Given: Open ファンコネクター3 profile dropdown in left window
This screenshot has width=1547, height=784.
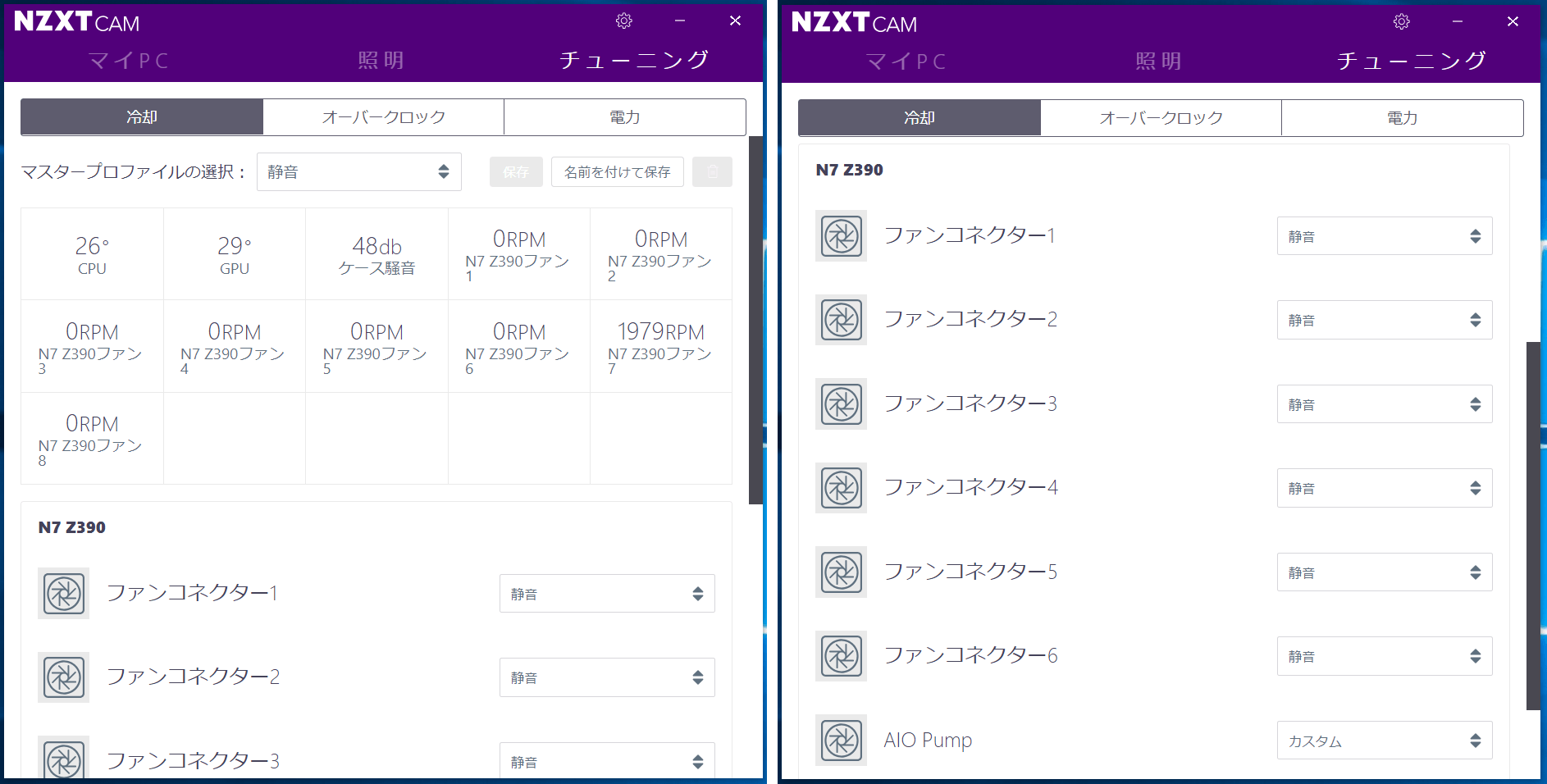Looking at the screenshot, I should click(607, 760).
